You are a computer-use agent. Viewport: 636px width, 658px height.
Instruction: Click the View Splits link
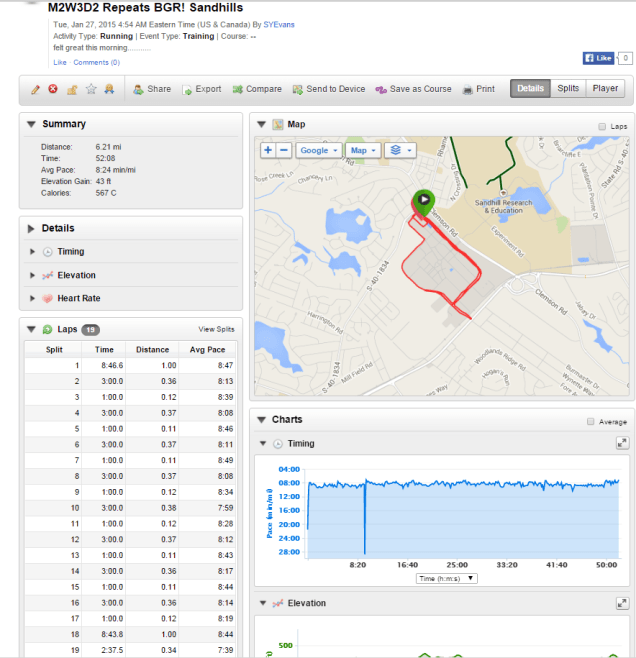pos(216,329)
